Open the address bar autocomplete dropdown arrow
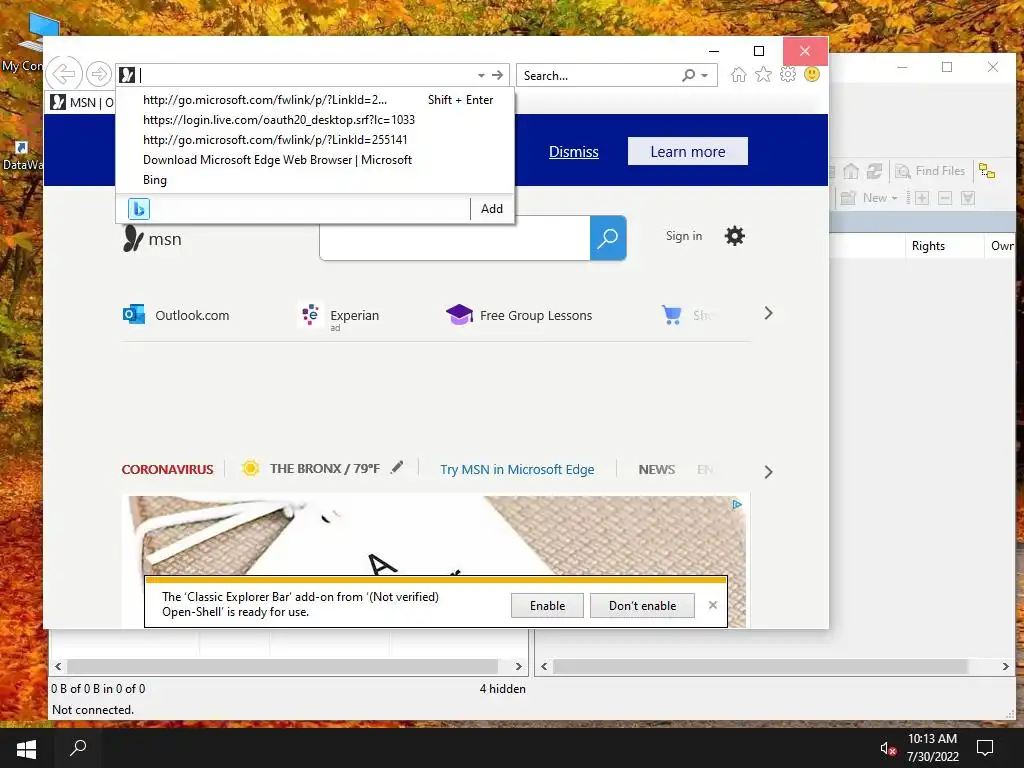 point(481,76)
